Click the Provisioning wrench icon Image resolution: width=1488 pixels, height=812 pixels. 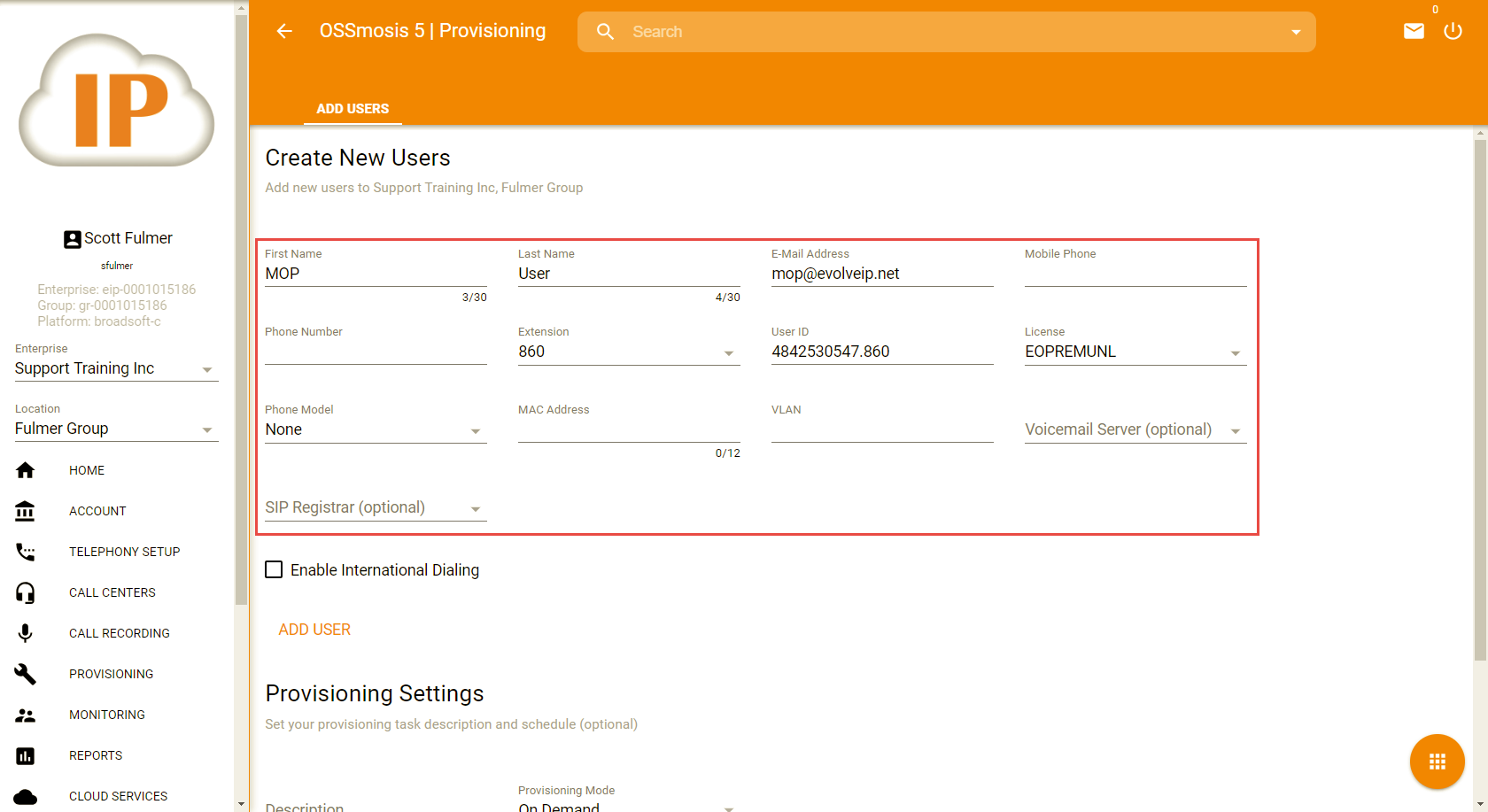(x=26, y=674)
